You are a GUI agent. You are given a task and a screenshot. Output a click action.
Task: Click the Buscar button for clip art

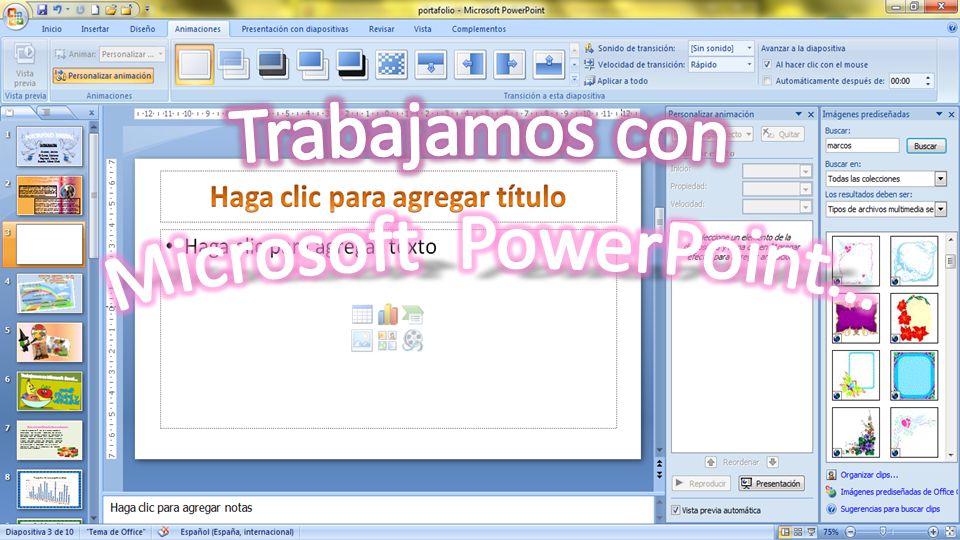tap(925, 146)
